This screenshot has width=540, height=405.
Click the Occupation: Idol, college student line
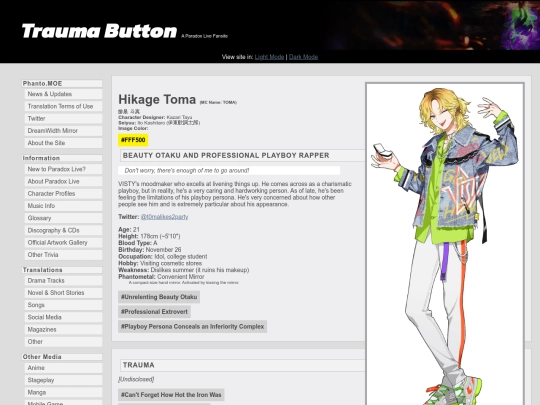coord(163,257)
